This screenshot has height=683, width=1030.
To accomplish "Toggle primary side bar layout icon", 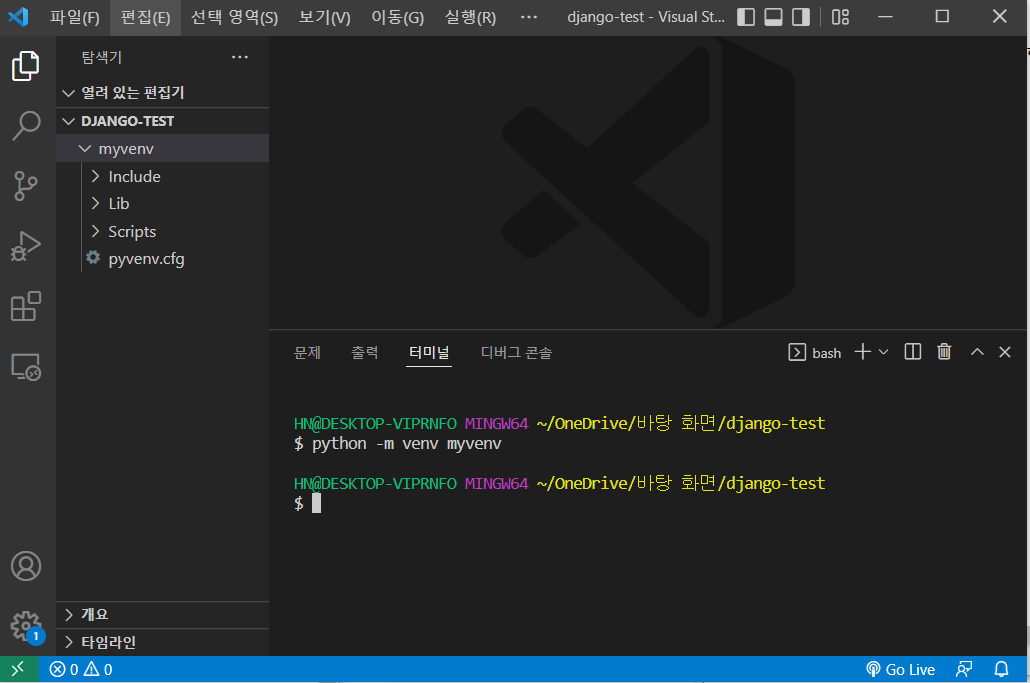I will point(746,17).
